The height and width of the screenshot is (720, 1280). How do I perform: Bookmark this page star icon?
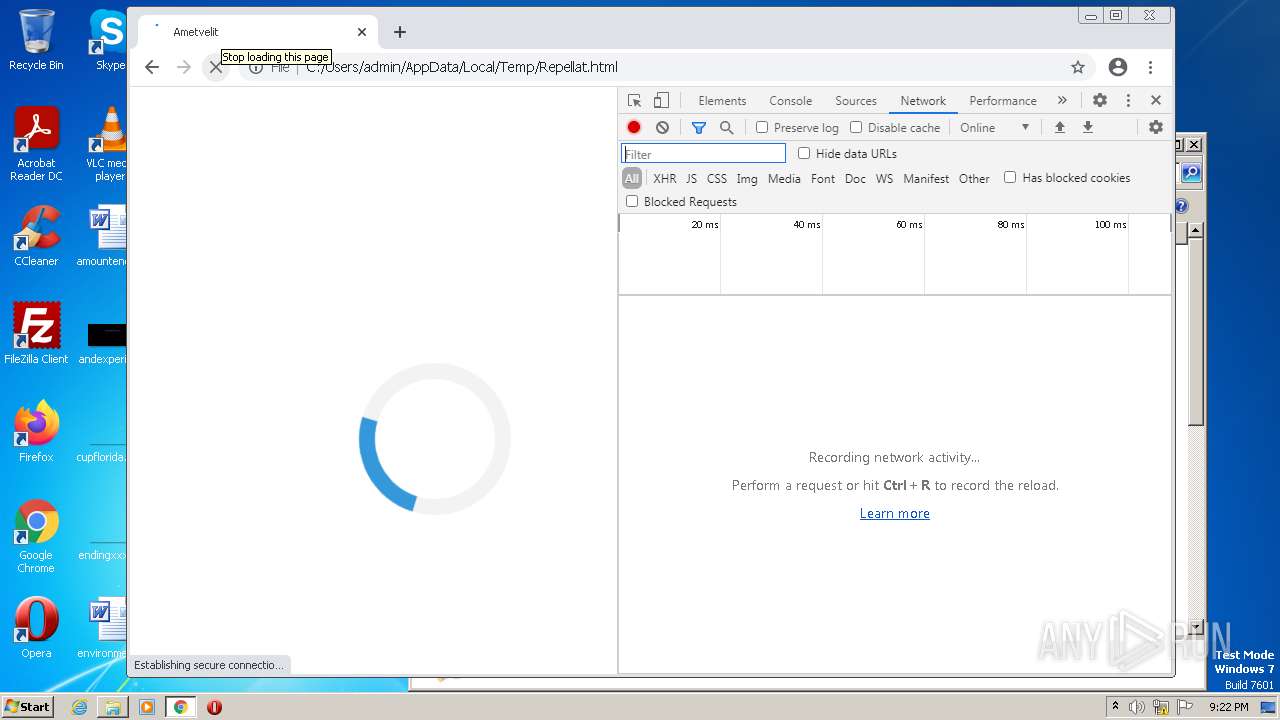coord(1078,67)
